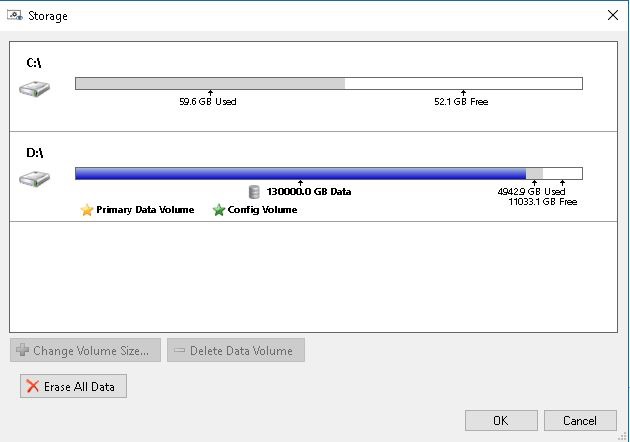Click the blue data portion of D:\ bar

click(x=300, y=173)
